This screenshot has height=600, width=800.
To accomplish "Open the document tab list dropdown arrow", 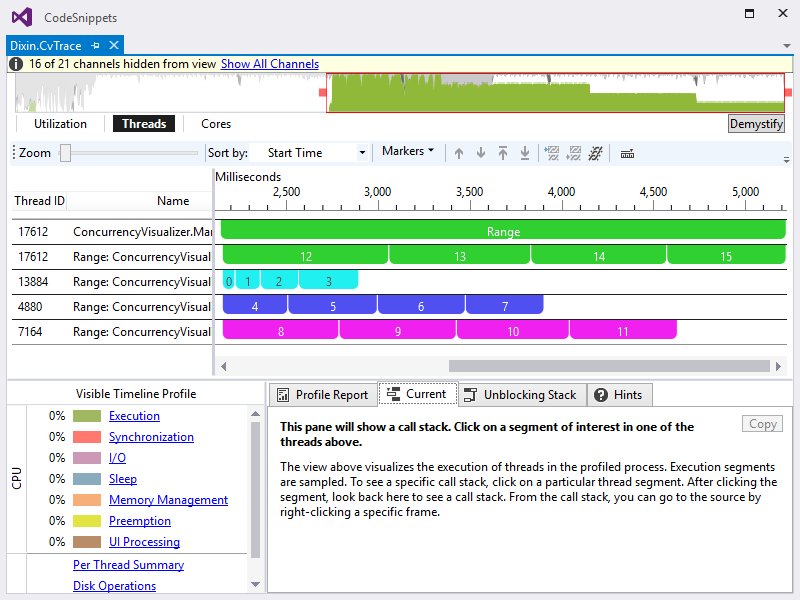I will 787,46.
